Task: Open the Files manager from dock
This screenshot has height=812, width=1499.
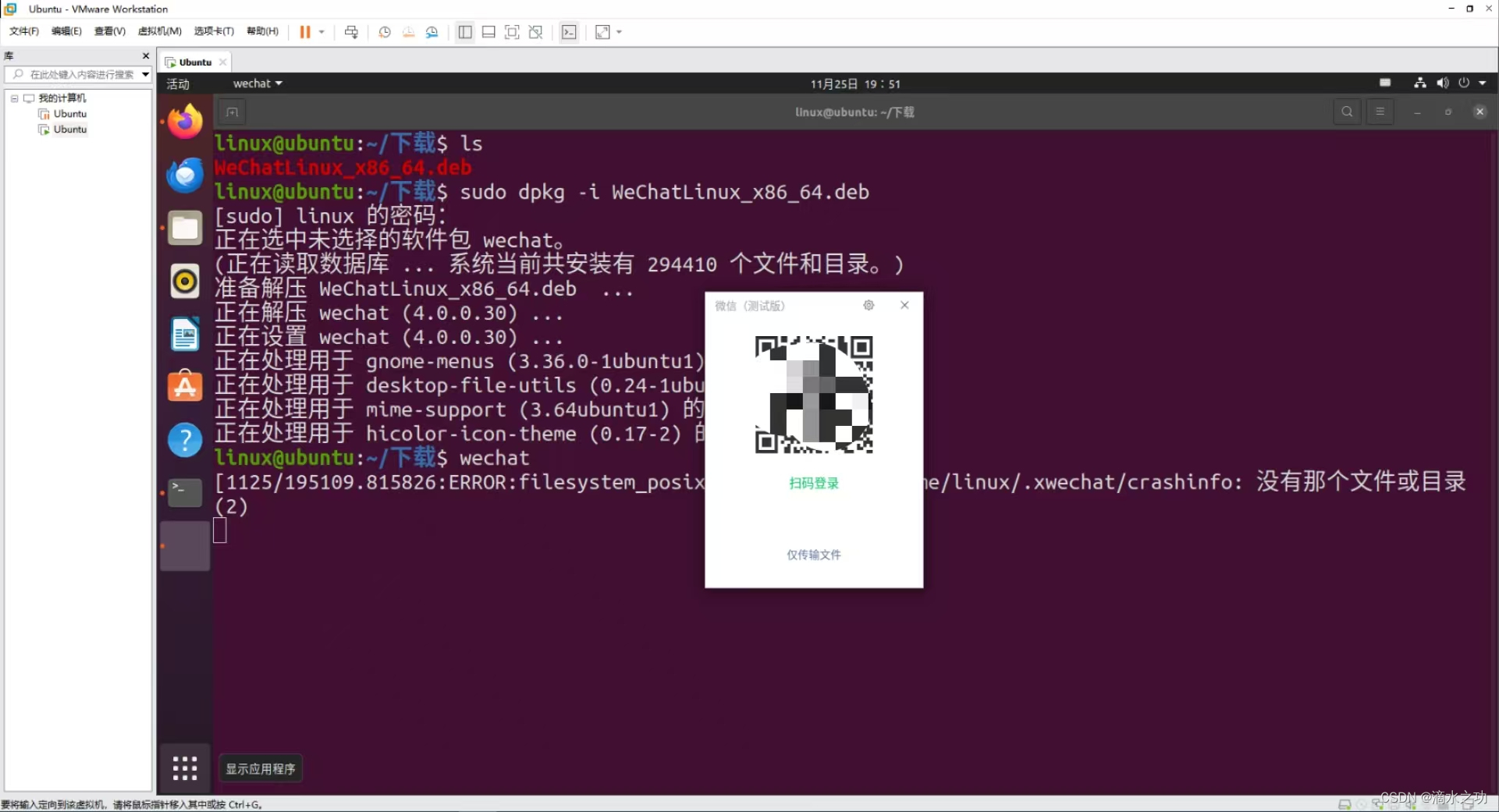Action: coord(185,228)
